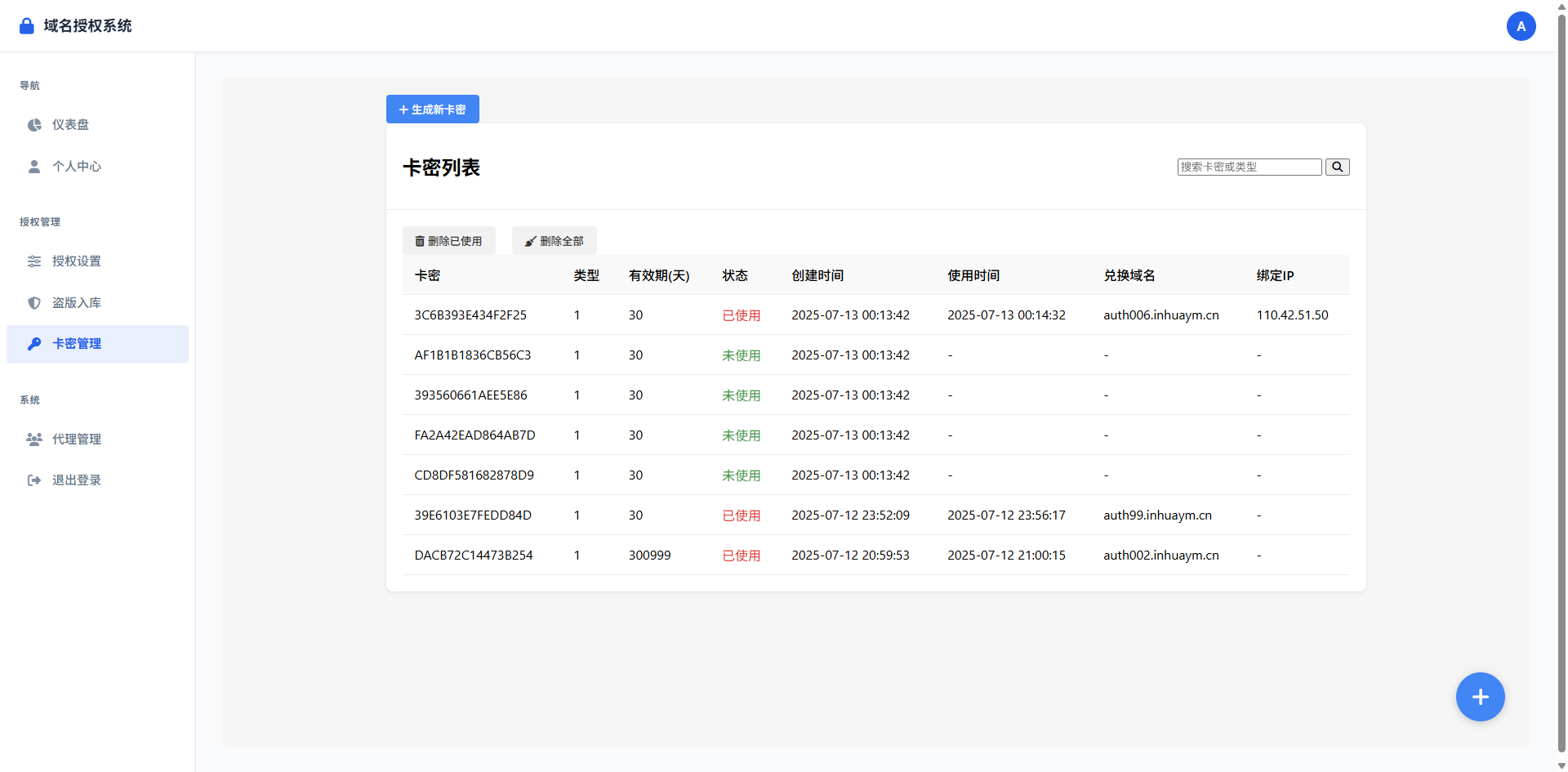1568x772 pixels.
Task: Go to 盗版入库 page
Action: 97,303
